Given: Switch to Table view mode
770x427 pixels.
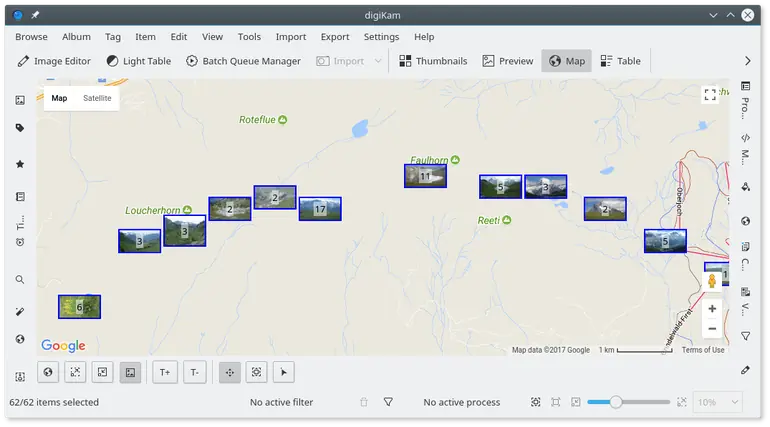Looking at the screenshot, I should [620, 61].
